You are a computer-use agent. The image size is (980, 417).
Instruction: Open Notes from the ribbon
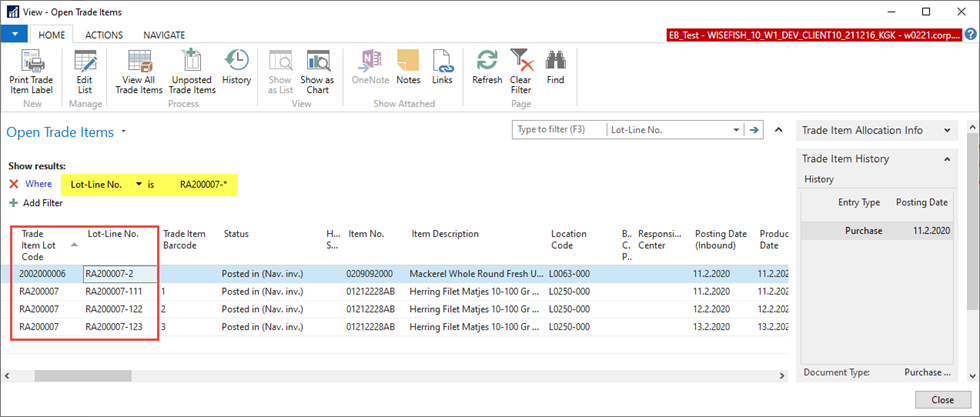coord(408,60)
